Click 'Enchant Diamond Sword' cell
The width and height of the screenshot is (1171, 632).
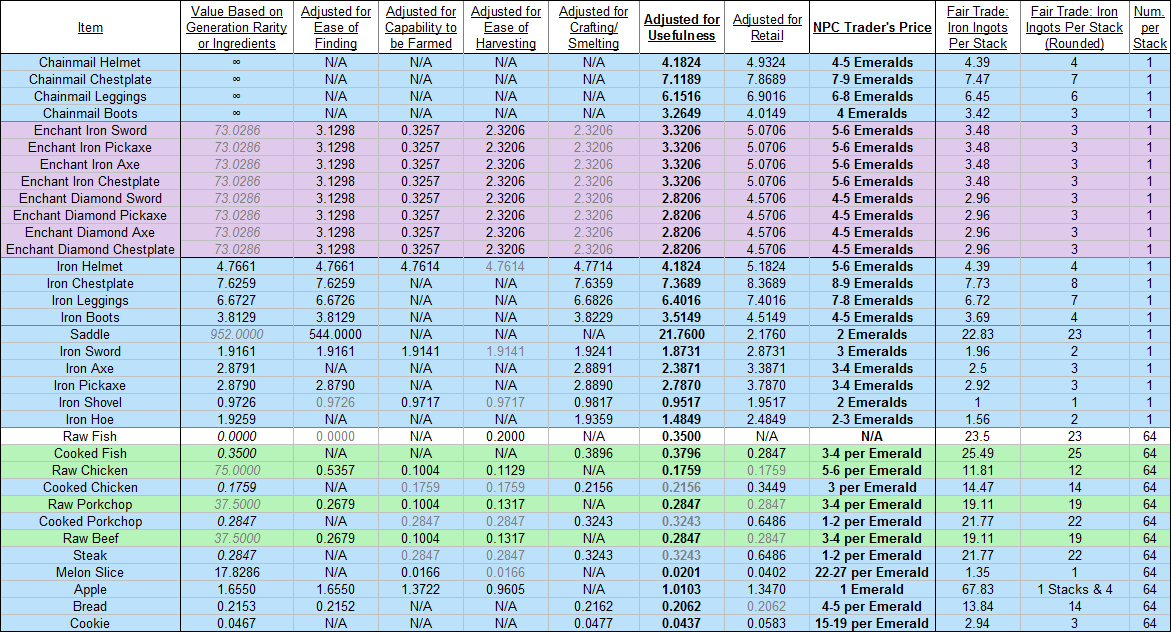[90, 199]
